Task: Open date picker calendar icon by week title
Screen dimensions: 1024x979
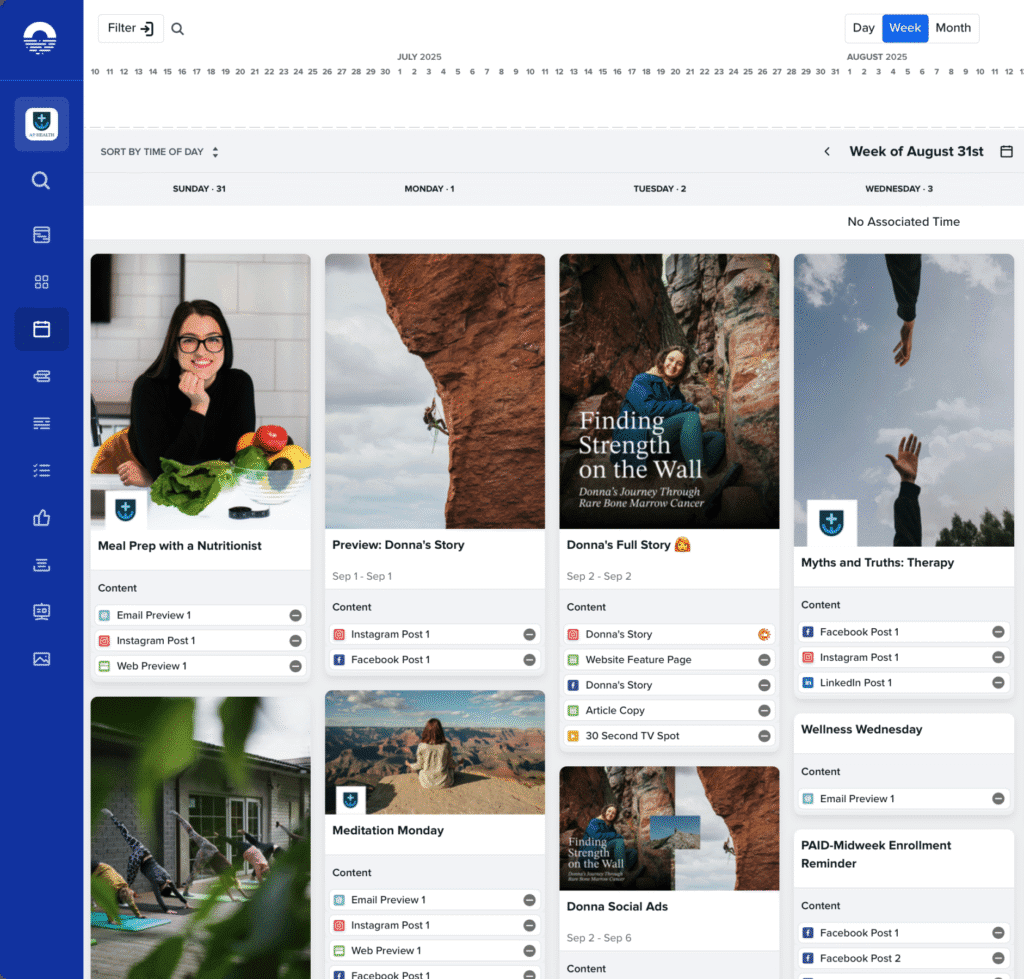Action: tap(1006, 152)
